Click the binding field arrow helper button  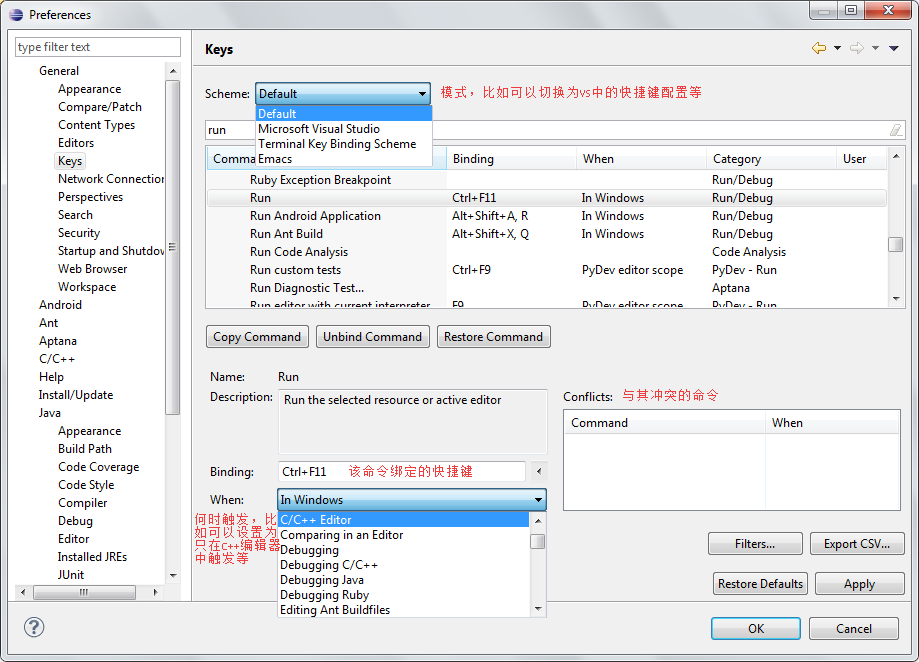pos(539,471)
